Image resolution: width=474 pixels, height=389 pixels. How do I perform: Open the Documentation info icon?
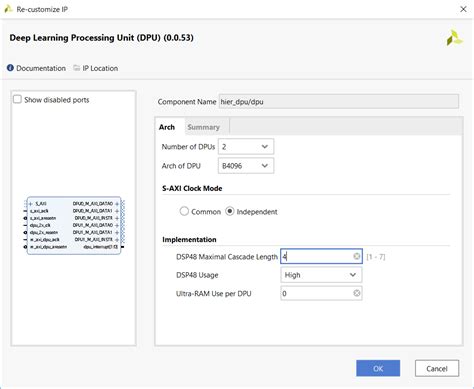click(x=10, y=68)
